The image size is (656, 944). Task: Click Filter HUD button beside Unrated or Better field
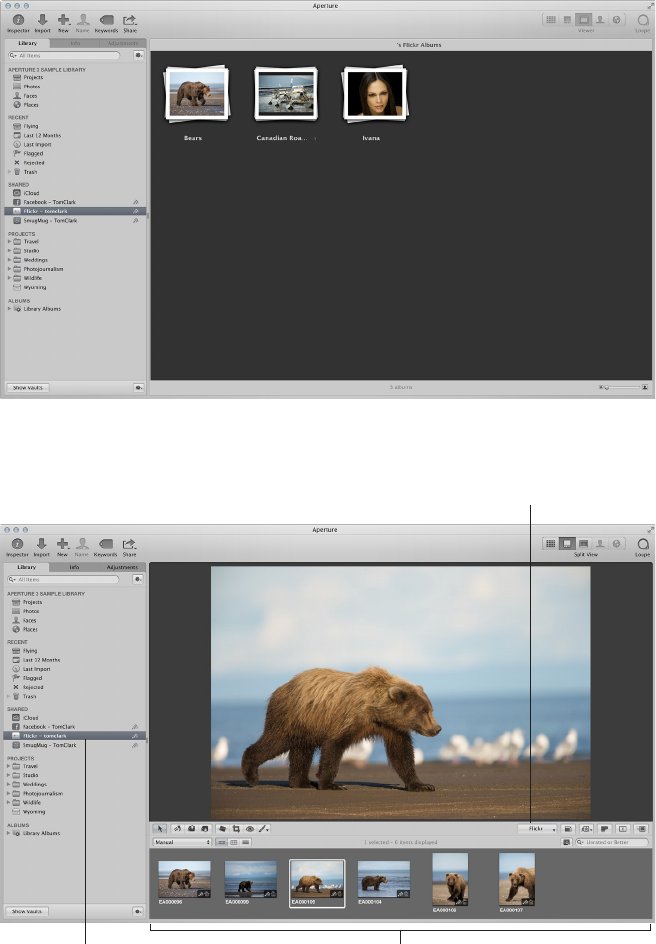(566, 842)
